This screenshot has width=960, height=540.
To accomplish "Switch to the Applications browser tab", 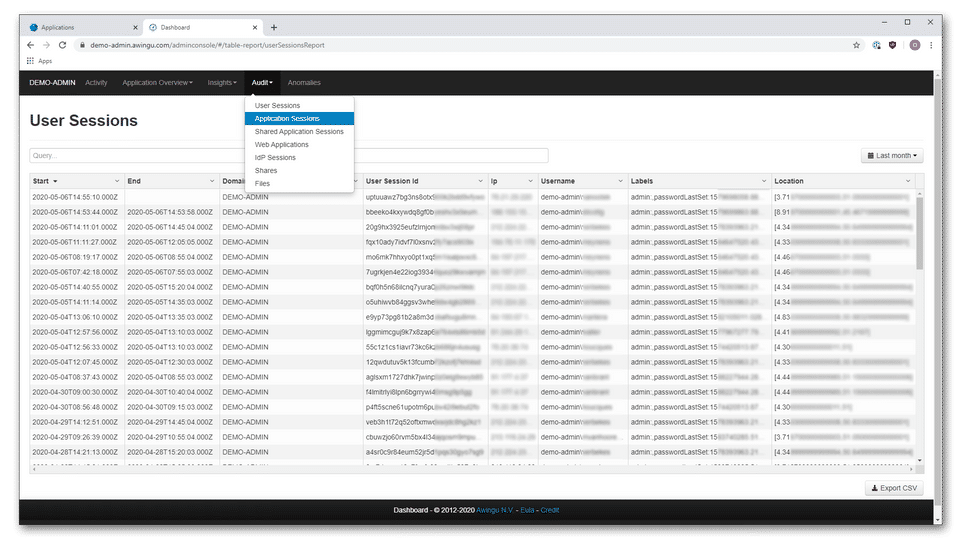I will tap(82, 28).
